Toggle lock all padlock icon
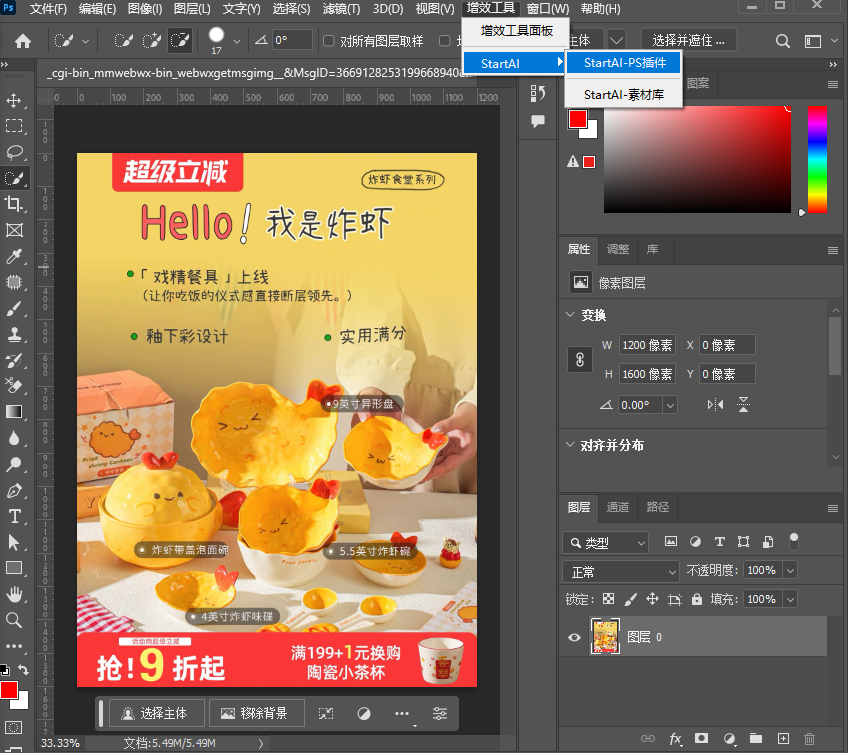The image size is (848, 753). tap(697, 599)
